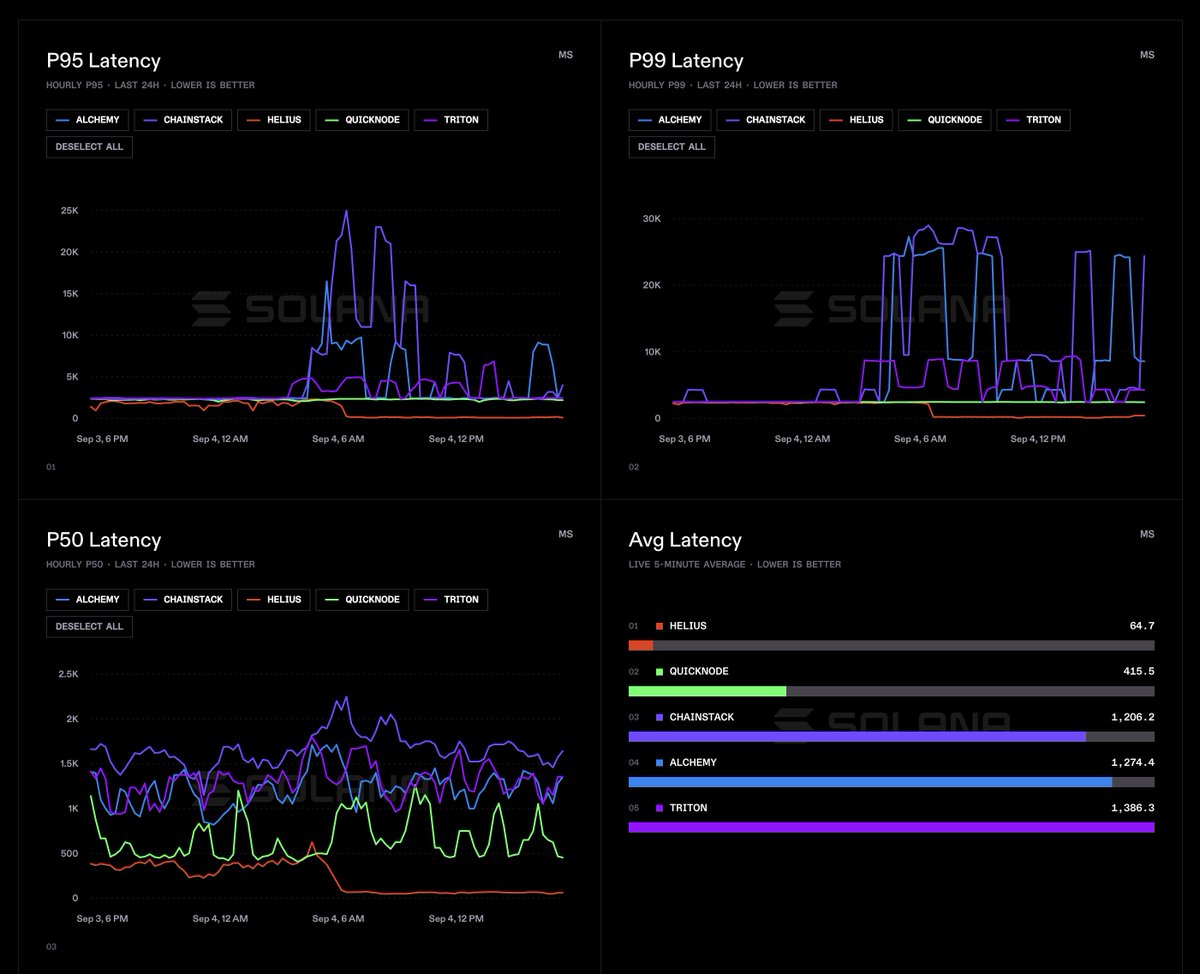1200x974 pixels.
Task: Click the 64.7 HELIUS latency value
Action: [1142, 626]
